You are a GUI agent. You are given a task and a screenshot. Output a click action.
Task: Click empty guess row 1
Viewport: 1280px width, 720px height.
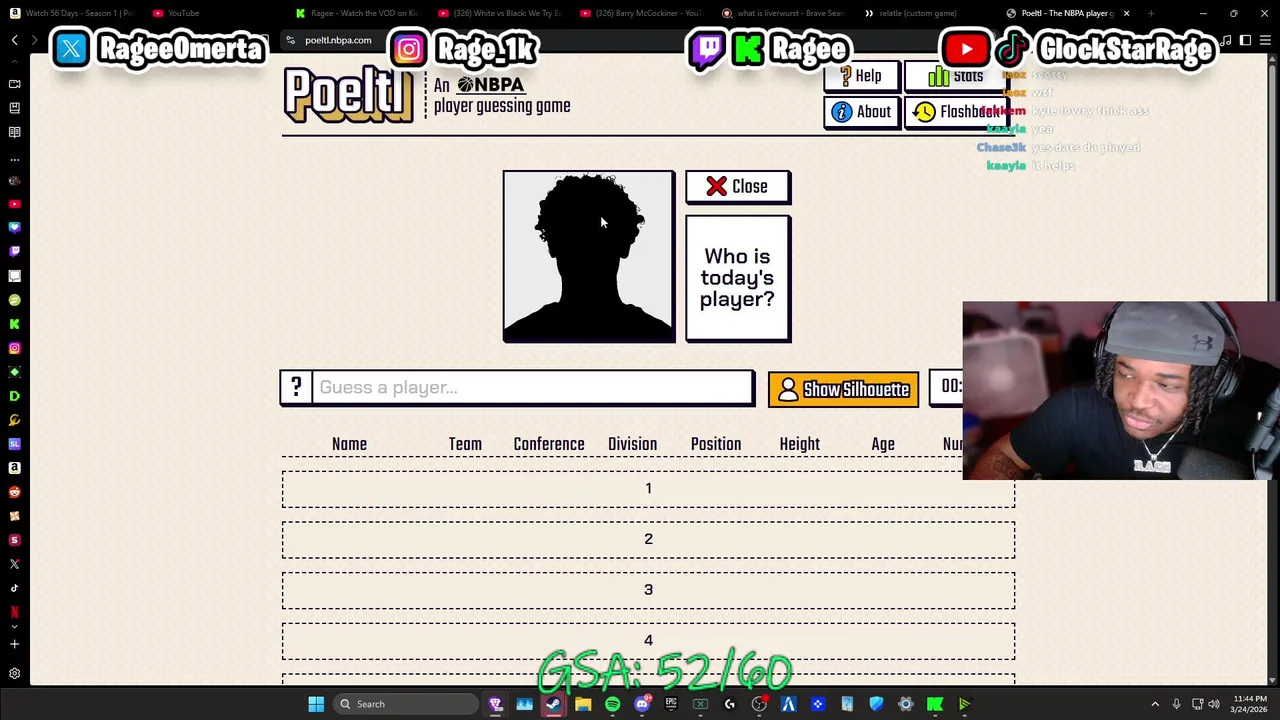[648, 488]
